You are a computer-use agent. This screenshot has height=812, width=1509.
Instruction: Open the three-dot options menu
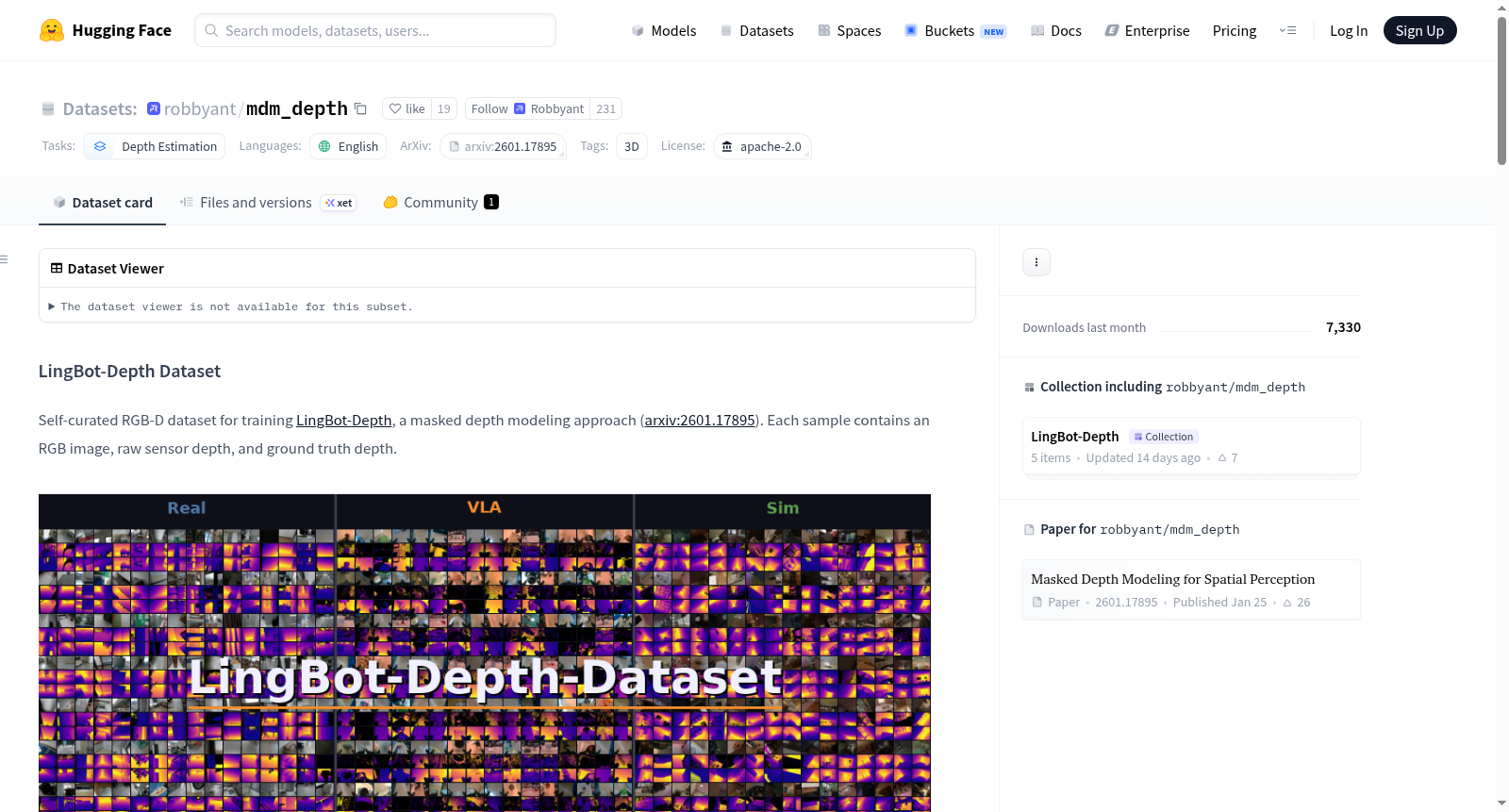[1036, 262]
